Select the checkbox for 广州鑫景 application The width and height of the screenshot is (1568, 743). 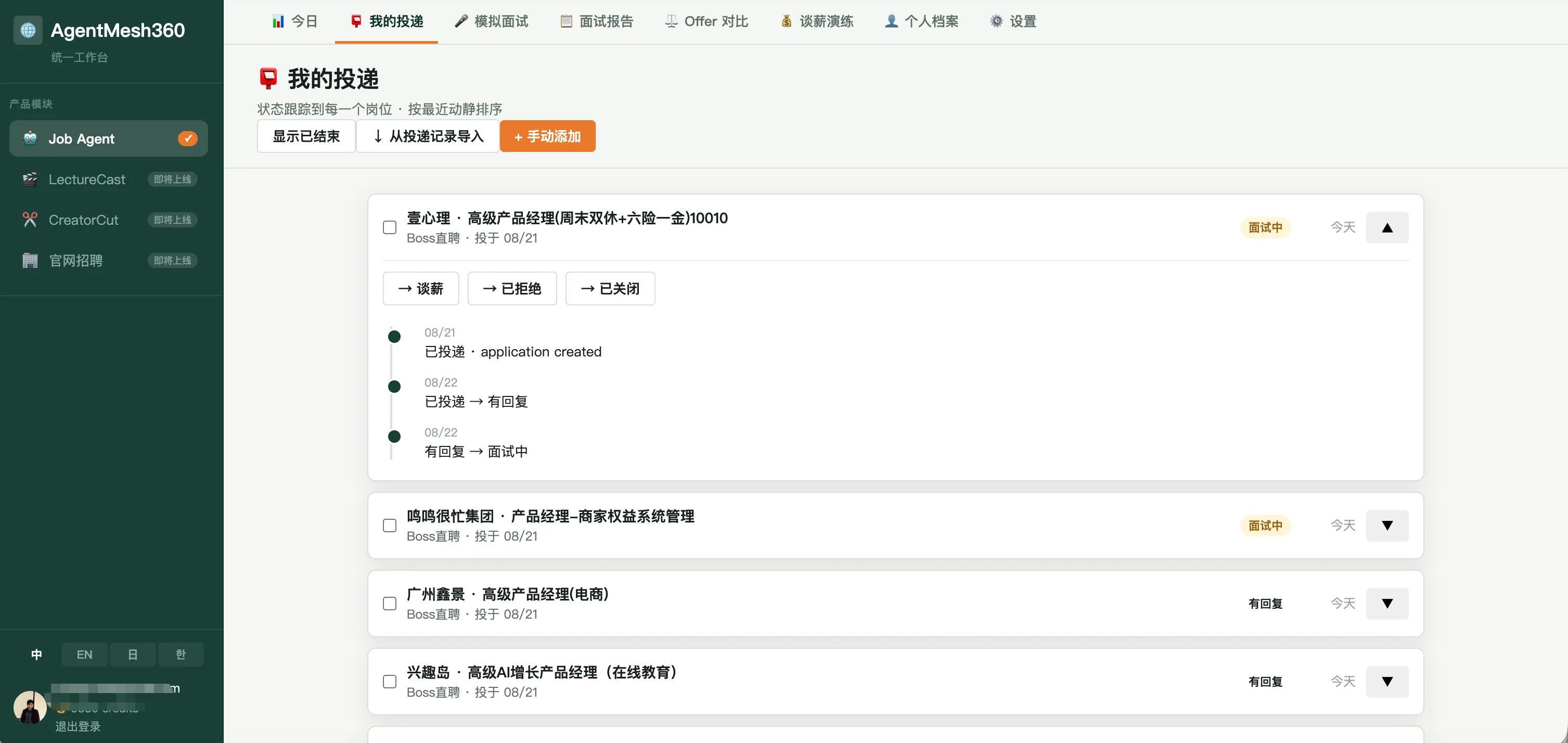390,604
